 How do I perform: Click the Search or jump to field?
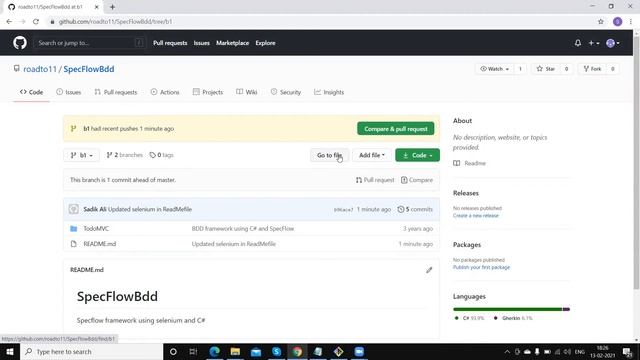tap(90, 43)
